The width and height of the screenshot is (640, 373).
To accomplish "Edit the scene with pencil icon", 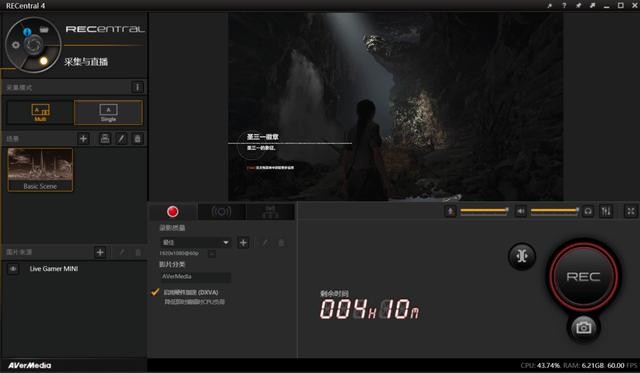I will 121,139.
